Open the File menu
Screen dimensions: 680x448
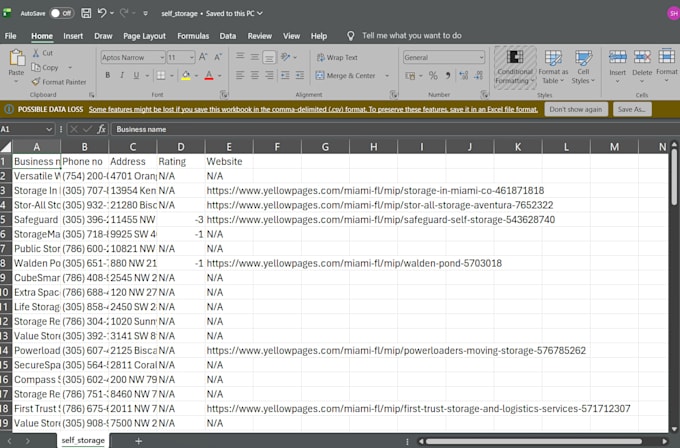10,36
